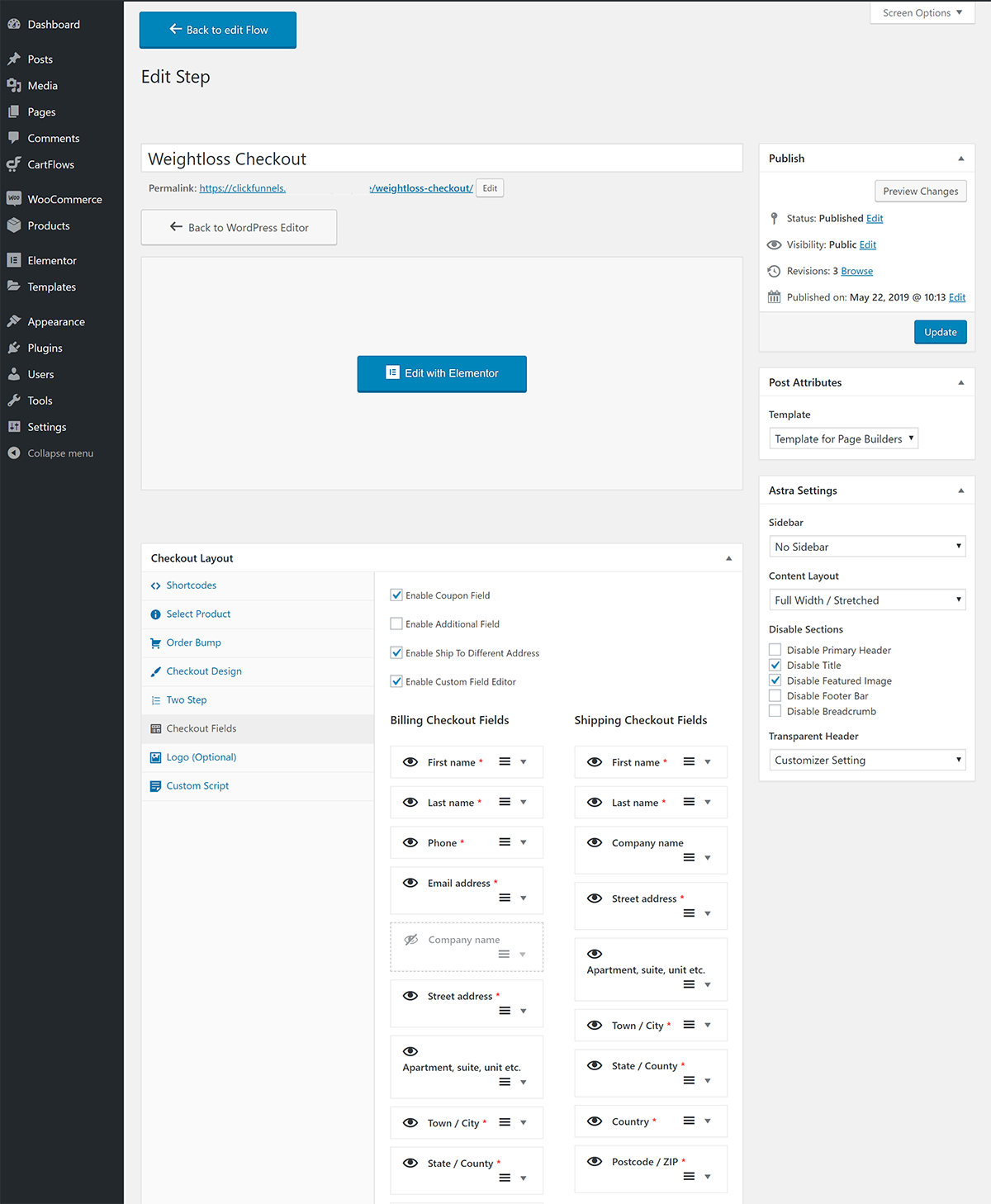Click the Dashboard gauge icon in sidebar
The width and height of the screenshot is (991, 1204).
14,25
